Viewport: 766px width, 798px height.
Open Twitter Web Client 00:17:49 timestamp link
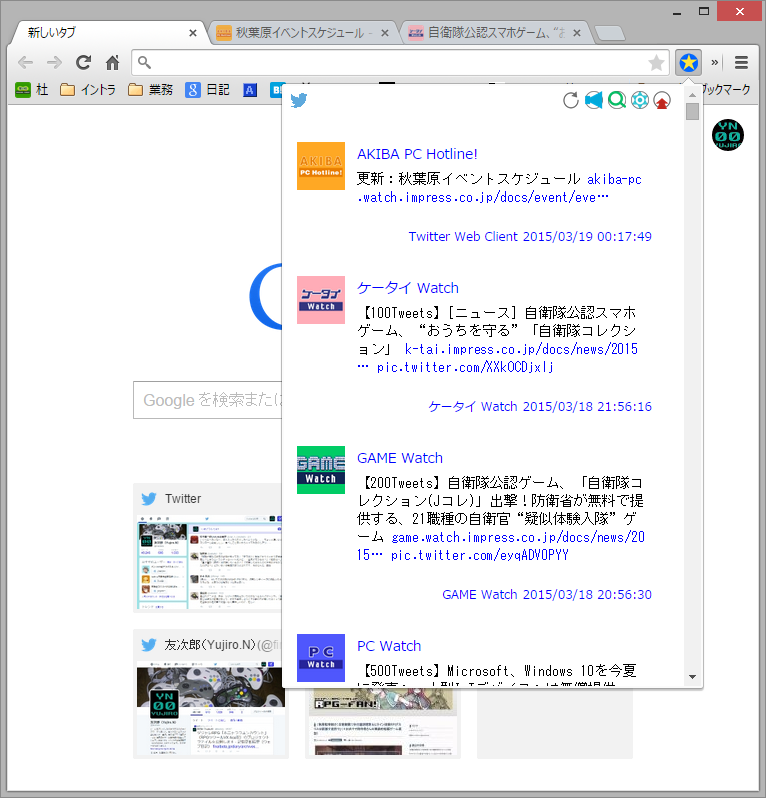point(530,237)
